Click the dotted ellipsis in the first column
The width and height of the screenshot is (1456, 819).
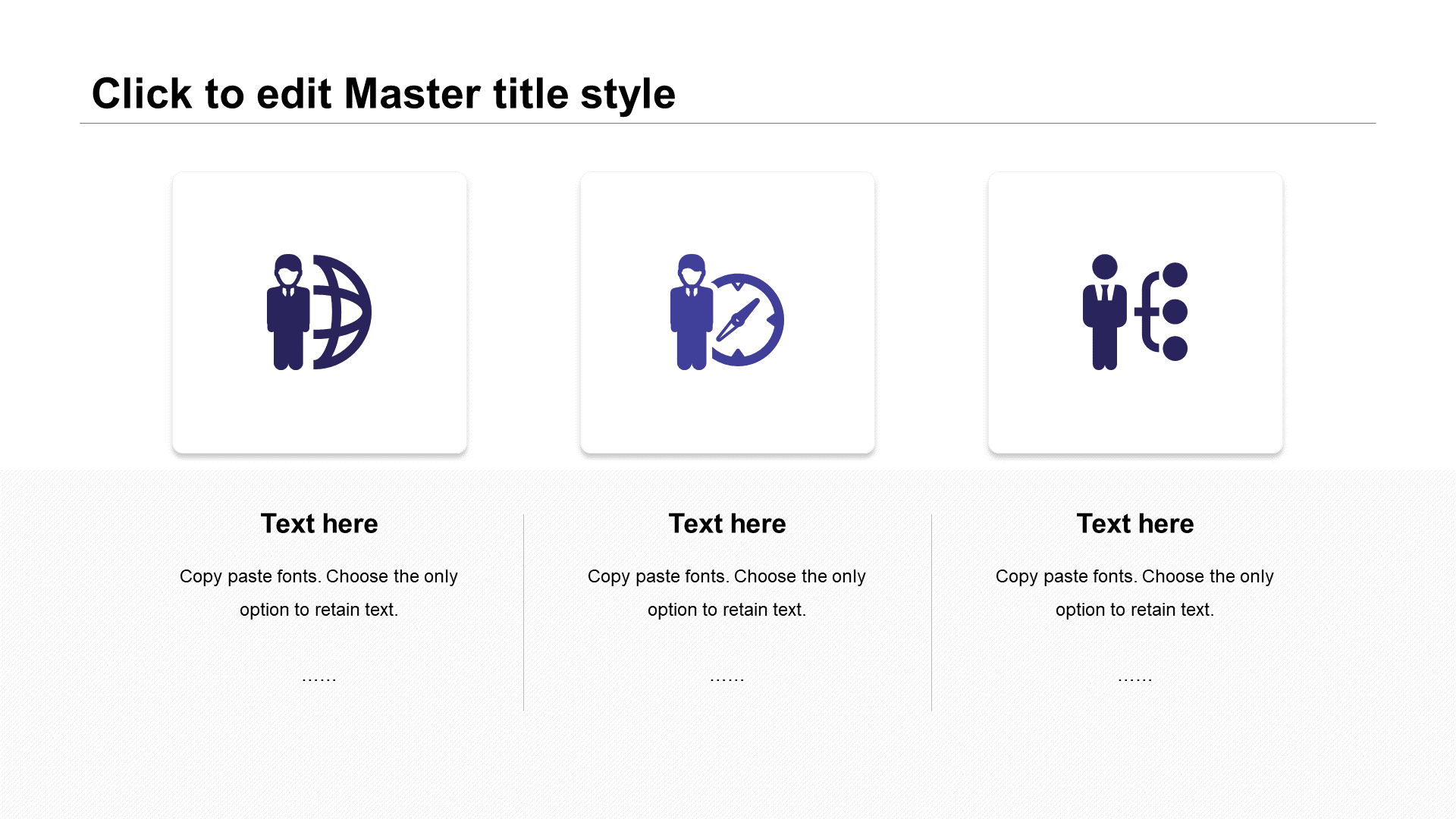319,679
